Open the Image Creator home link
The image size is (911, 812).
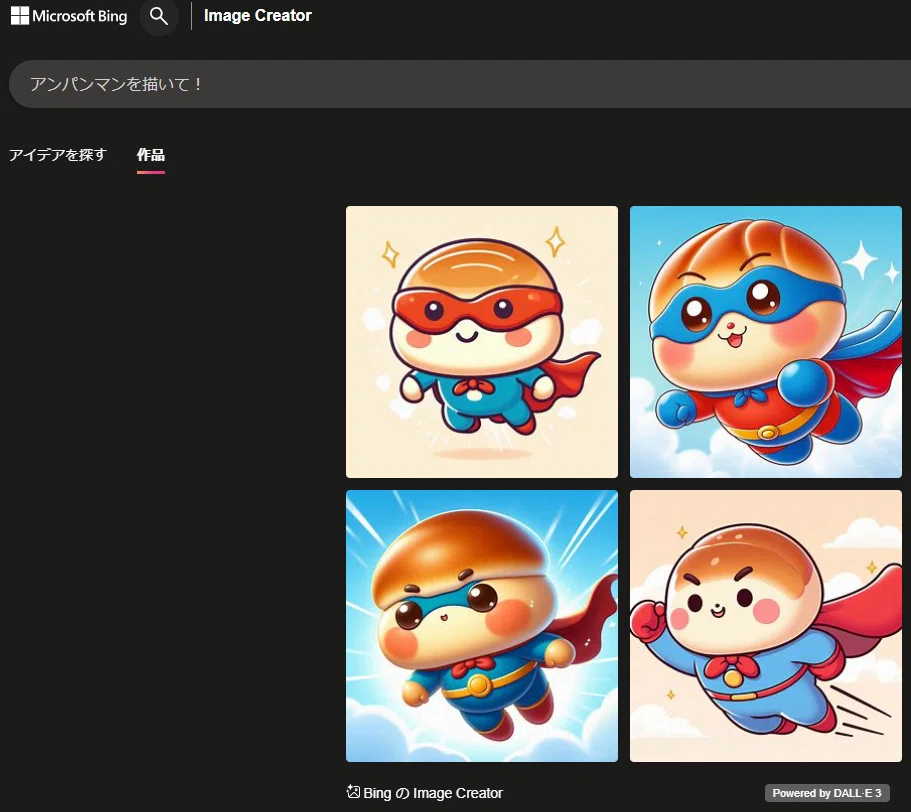[x=257, y=16]
